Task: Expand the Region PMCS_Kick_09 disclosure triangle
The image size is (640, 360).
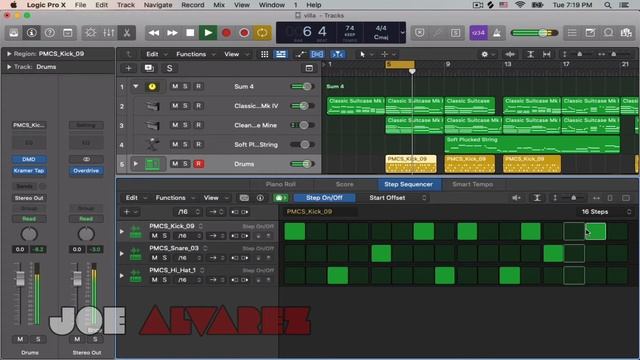Action: pyautogui.click(x=9, y=53)
